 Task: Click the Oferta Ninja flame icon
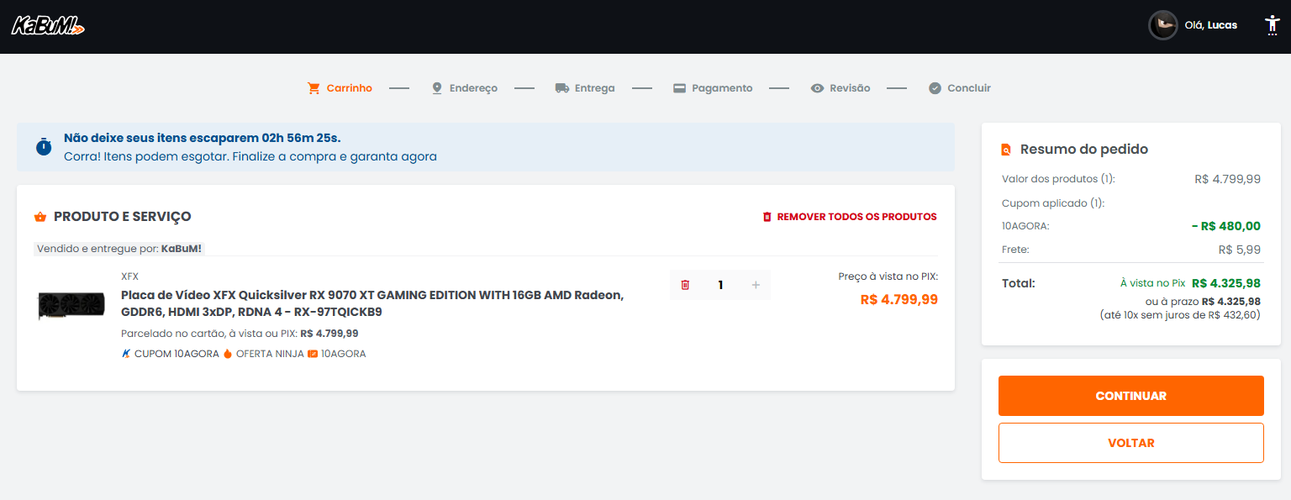[x=227, y=354]
